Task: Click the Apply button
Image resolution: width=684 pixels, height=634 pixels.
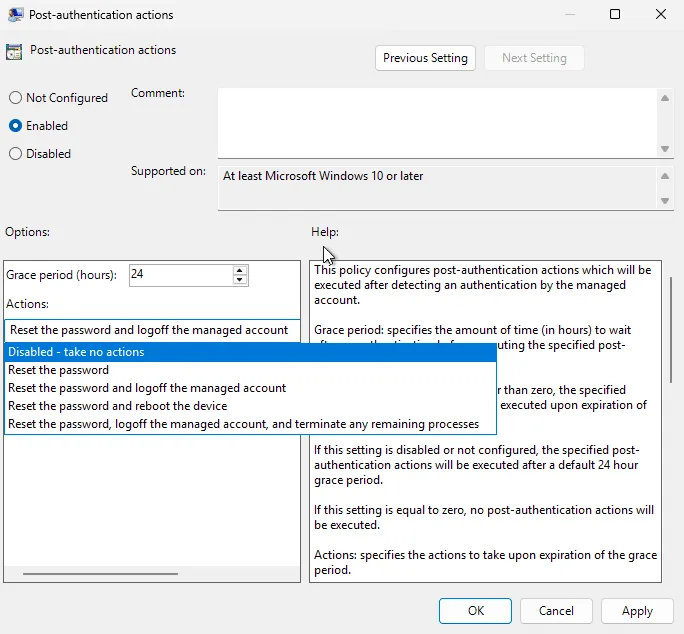Action: (637, 611)
